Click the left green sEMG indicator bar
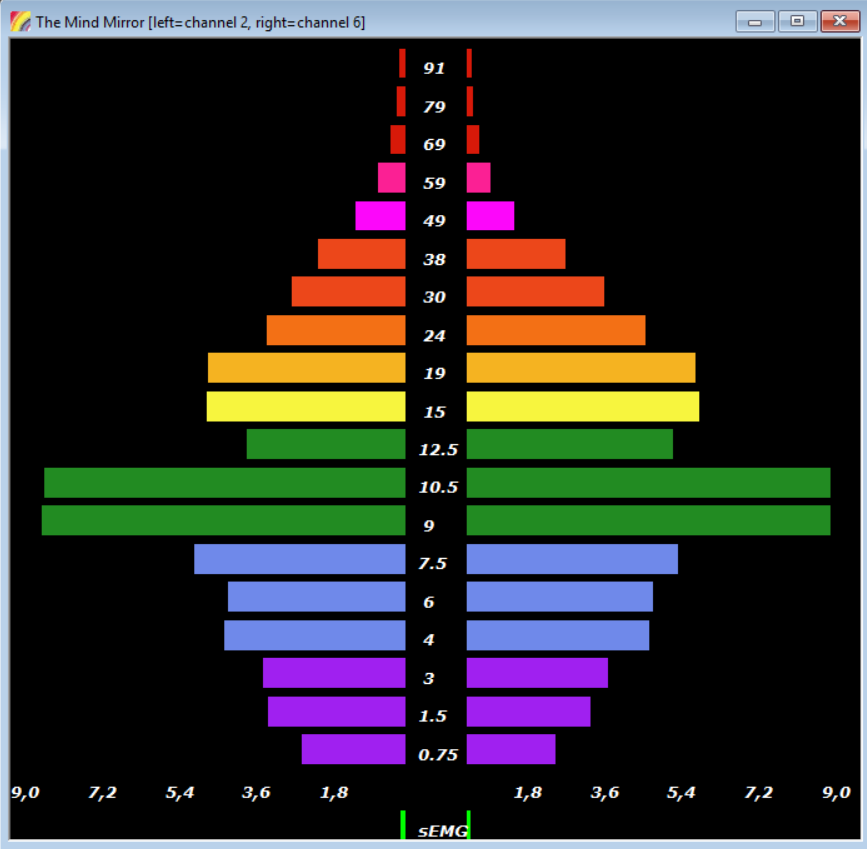The width and height of the screenshot is (867, 849). pos(403,825)
